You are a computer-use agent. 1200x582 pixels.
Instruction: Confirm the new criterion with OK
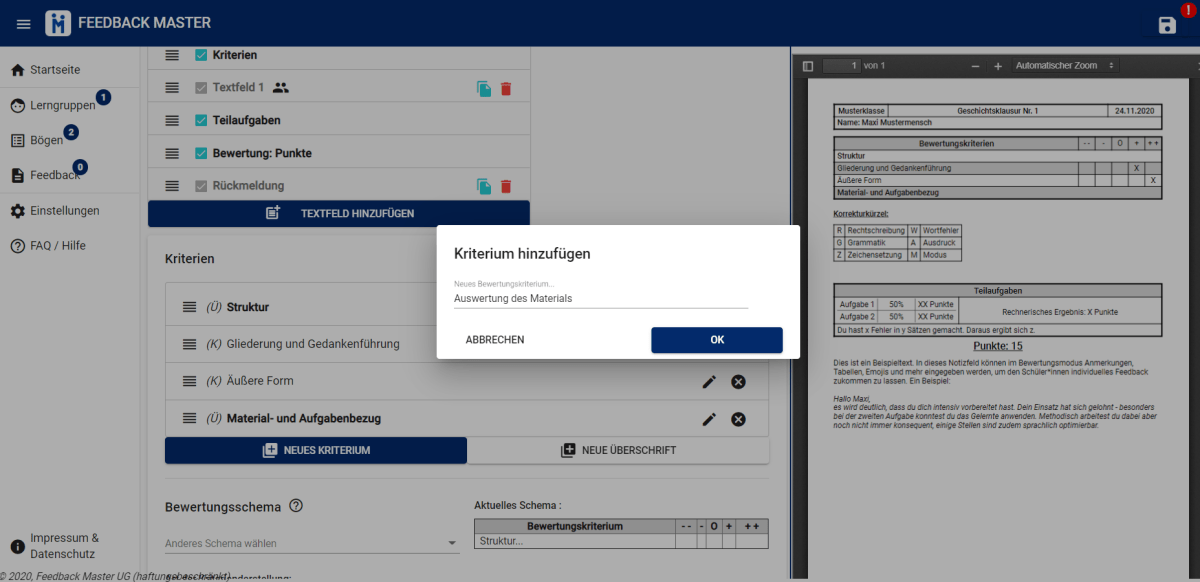[x=716, y=340]
